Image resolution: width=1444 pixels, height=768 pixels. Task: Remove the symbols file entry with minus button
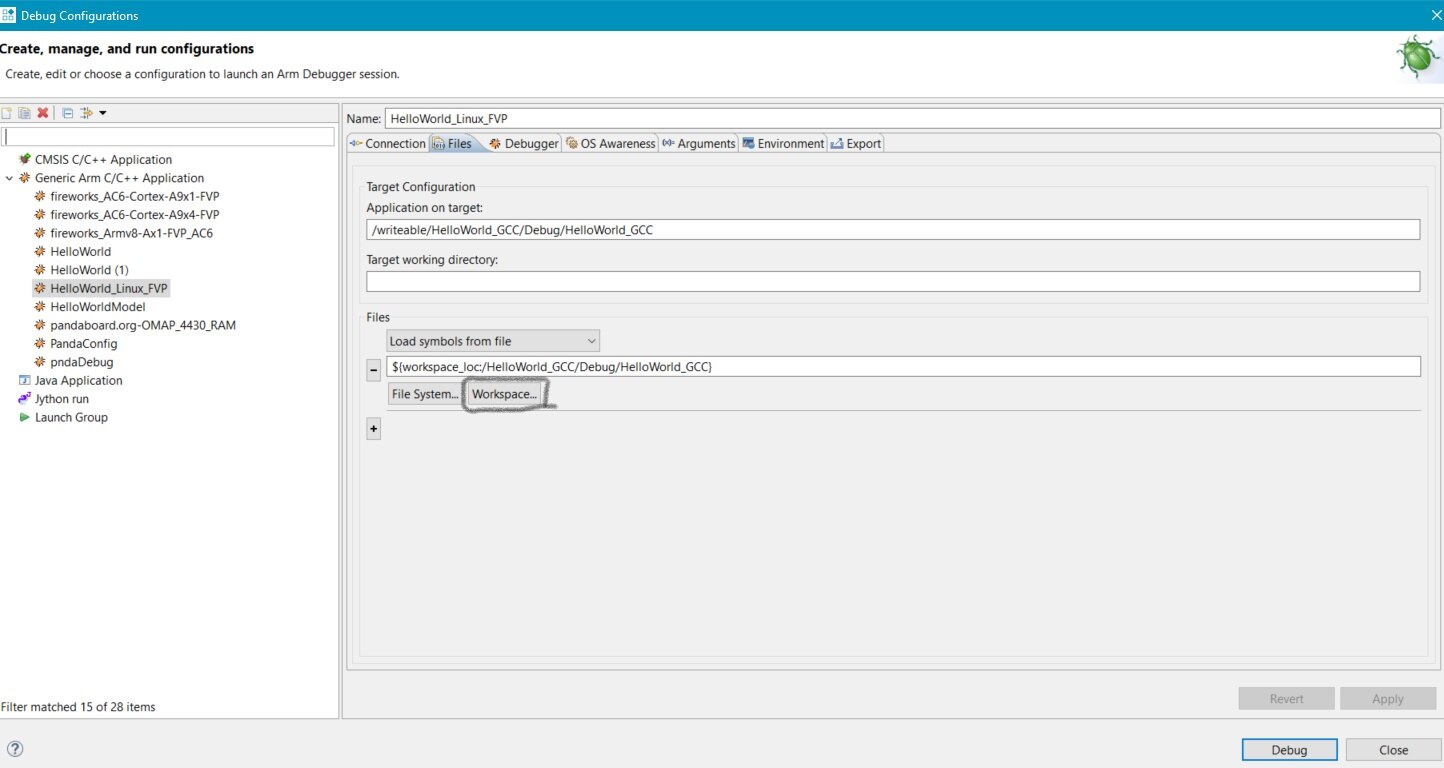pos(373,371)
